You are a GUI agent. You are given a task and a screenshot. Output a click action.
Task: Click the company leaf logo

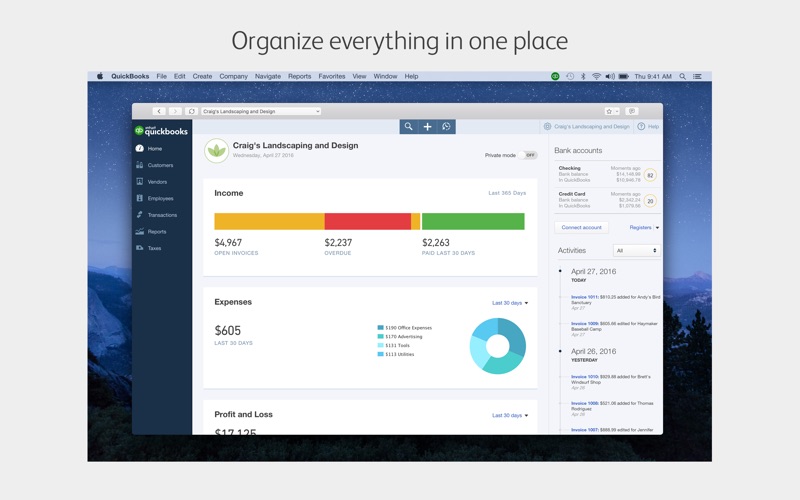216,151
